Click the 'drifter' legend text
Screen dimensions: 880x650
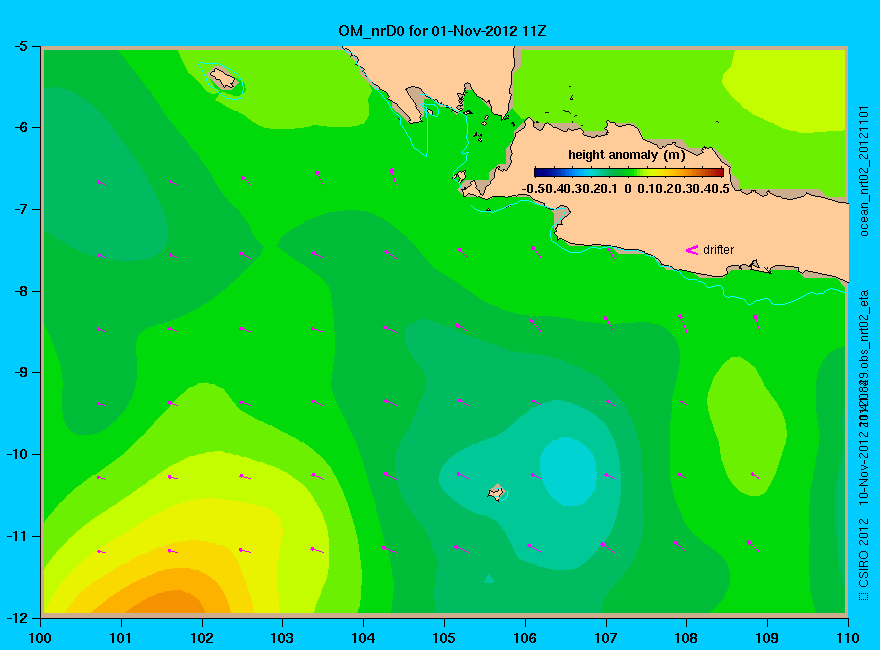718,250
